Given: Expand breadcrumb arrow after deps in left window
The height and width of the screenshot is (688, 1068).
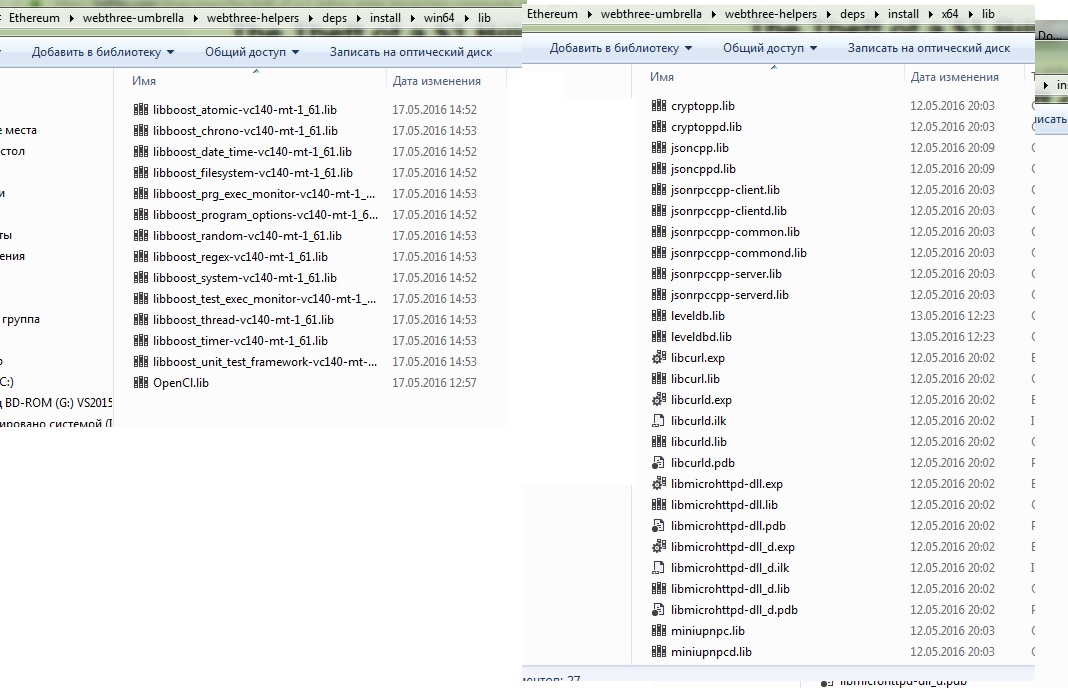Looking at the screenshot, I should pos(358,18).
